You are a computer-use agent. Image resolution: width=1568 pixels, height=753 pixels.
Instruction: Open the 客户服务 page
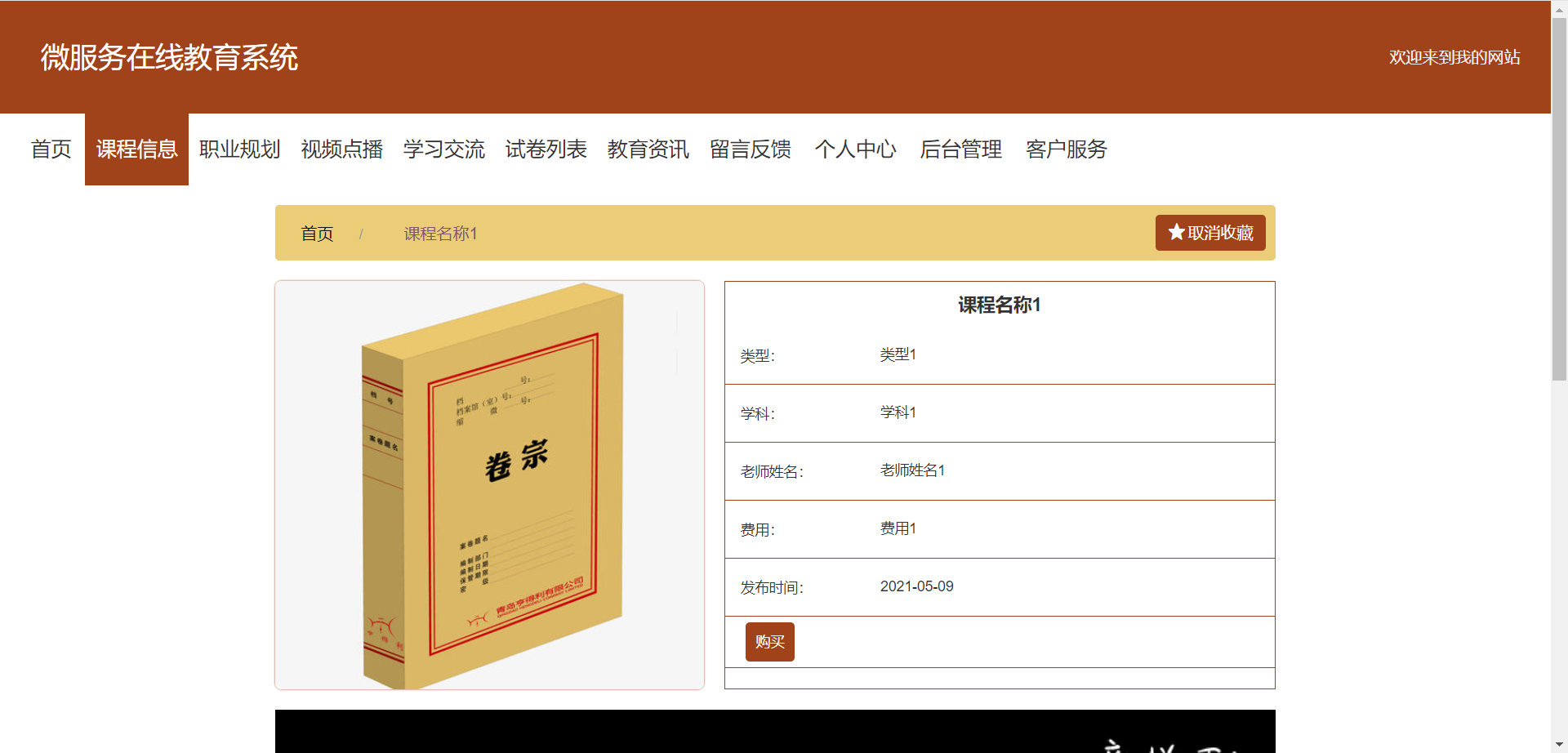(x=1066, y=149)
